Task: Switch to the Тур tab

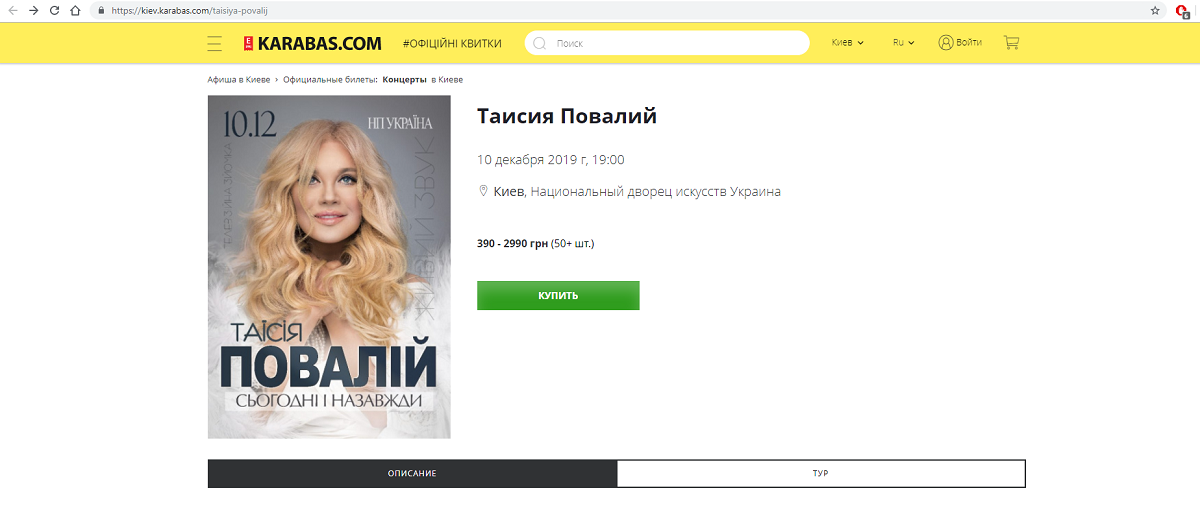Action: [821, 473]
